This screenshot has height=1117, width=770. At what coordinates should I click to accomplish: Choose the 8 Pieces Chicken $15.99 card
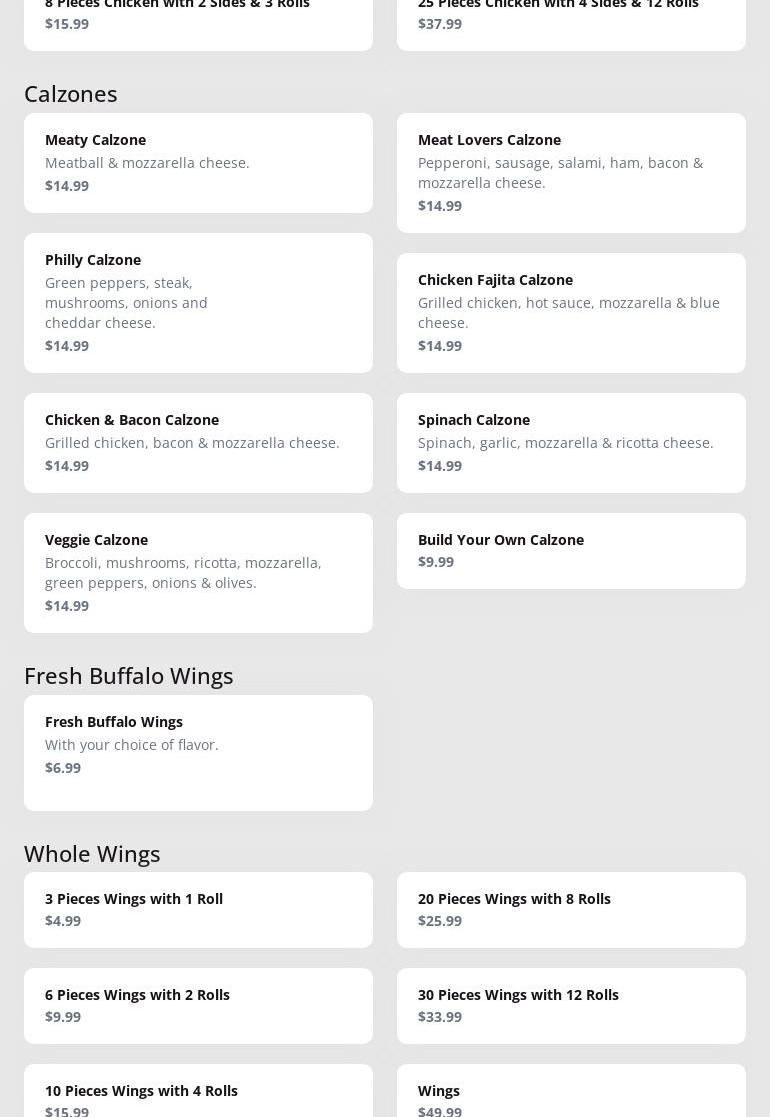(198, 20)
